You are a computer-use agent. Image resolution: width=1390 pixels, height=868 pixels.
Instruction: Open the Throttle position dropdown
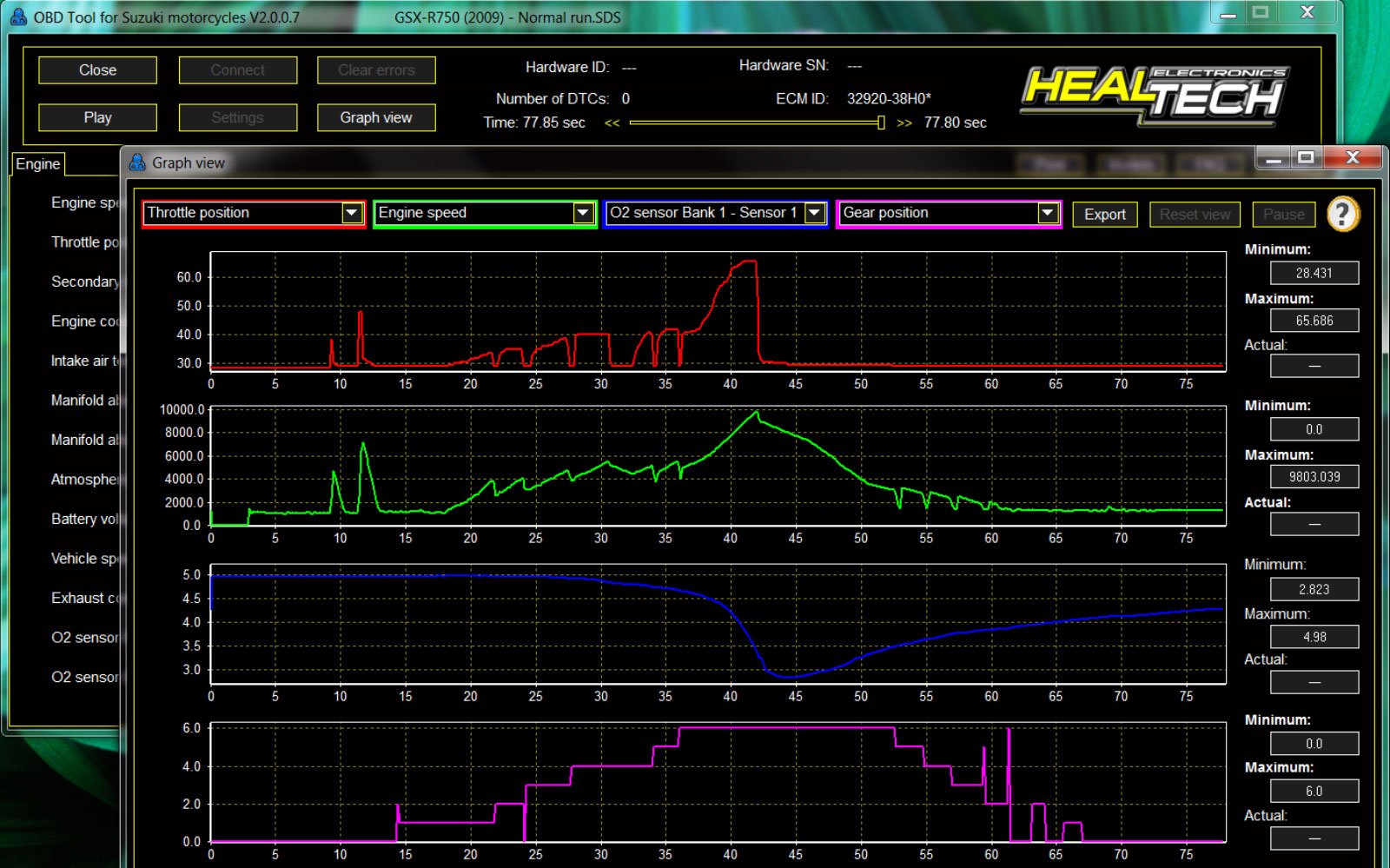[x=352, y=213]
